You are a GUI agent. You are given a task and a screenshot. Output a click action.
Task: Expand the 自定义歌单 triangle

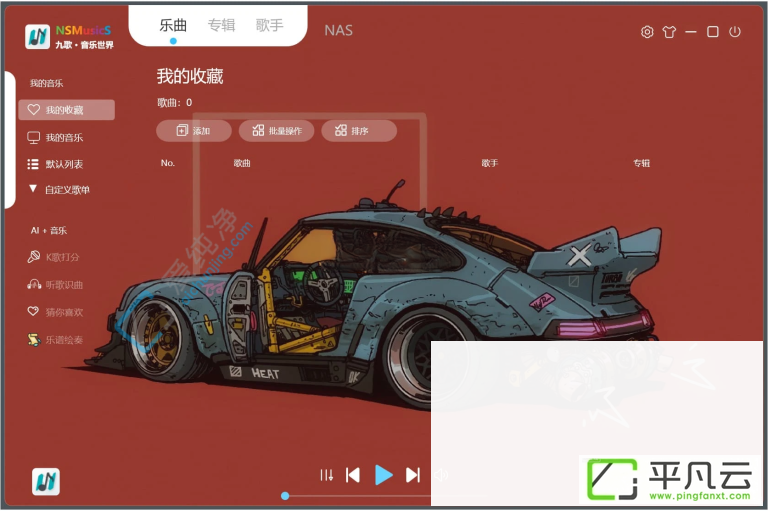[33, 189]
